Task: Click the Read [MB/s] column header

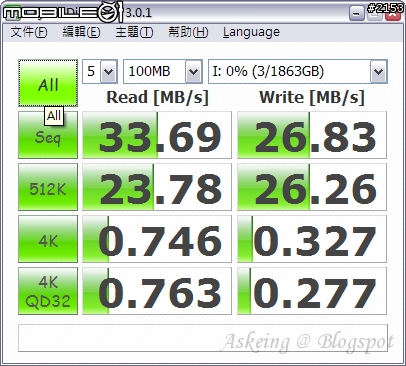Action: click(x=157, y=98)
